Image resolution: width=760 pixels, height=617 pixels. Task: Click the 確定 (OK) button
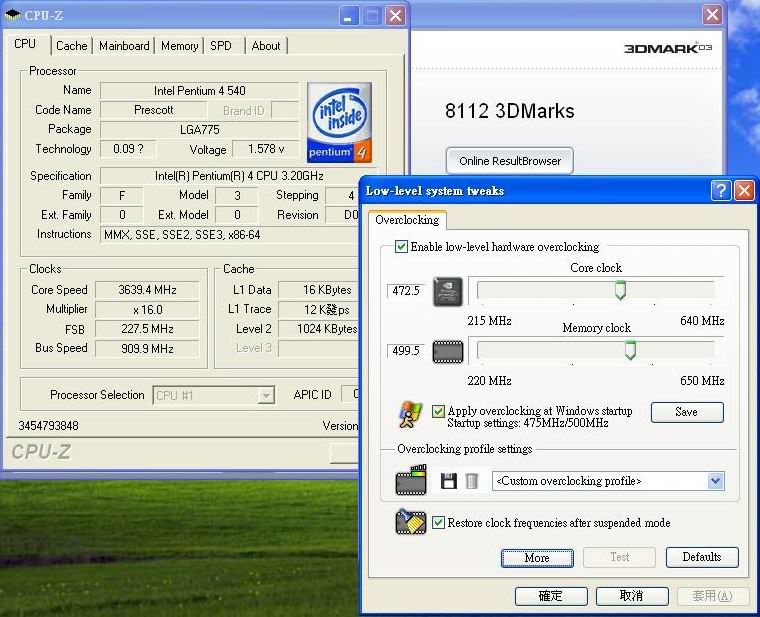tap(551, 596)
